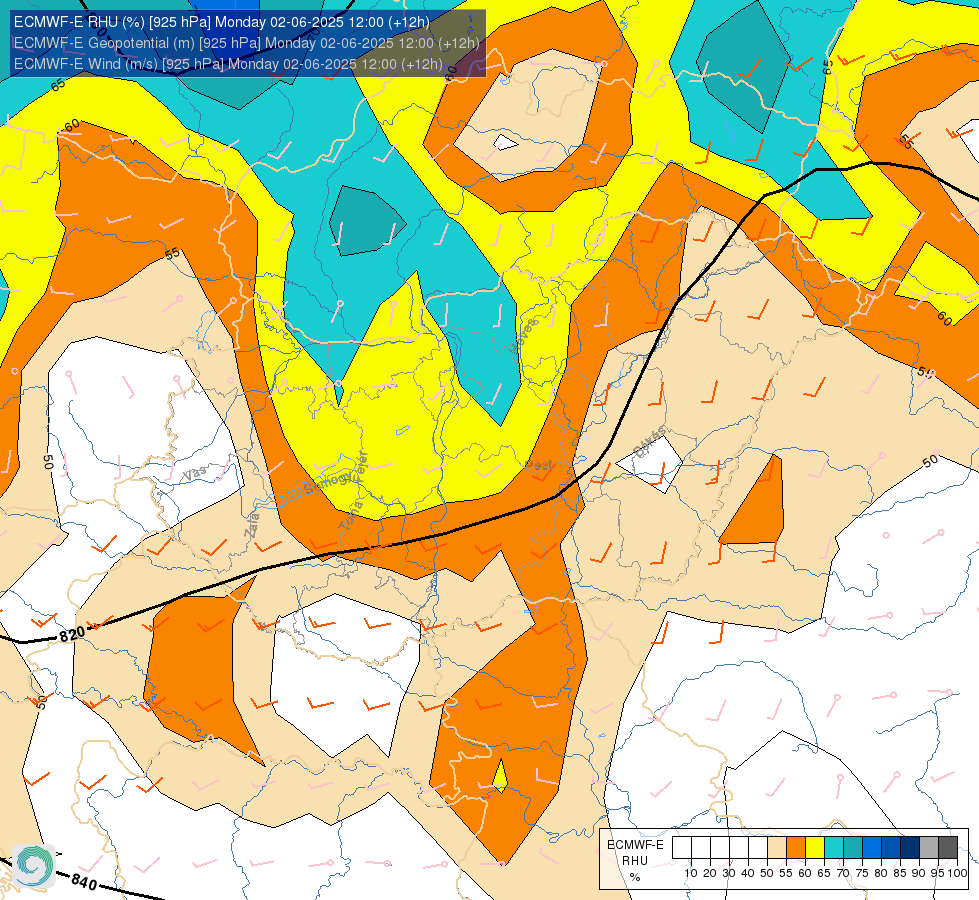Click the medium blue 80–85% legend swatch
This screenshot has height=900, width=979.
point(891,847)
